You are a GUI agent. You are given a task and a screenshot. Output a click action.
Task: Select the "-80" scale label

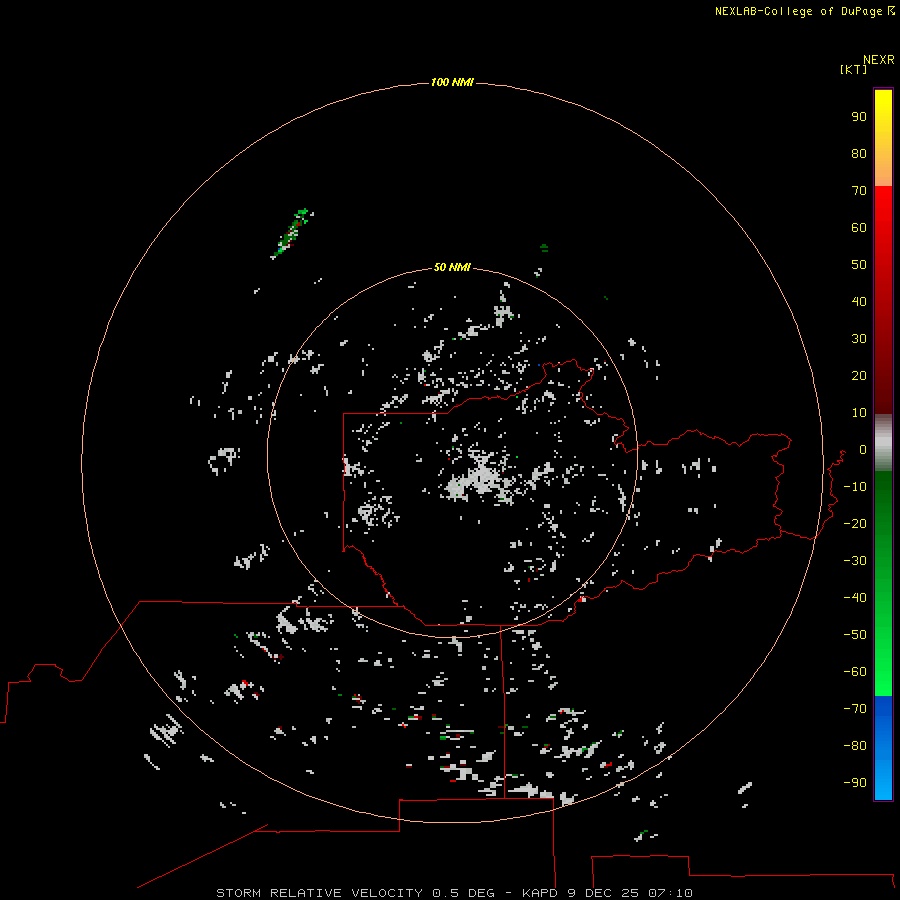[855, 746]
